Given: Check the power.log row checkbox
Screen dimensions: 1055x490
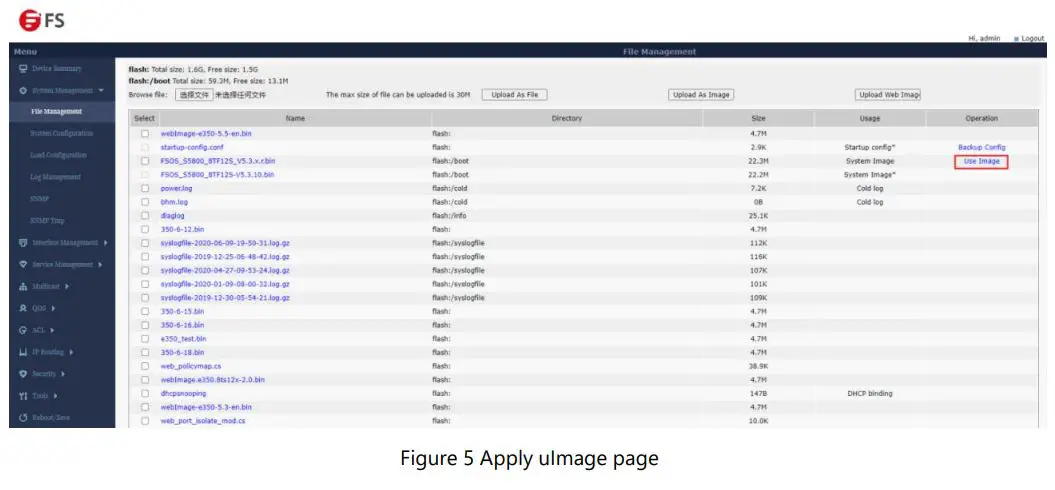Looking at the screenshot, I should [145, 188].
